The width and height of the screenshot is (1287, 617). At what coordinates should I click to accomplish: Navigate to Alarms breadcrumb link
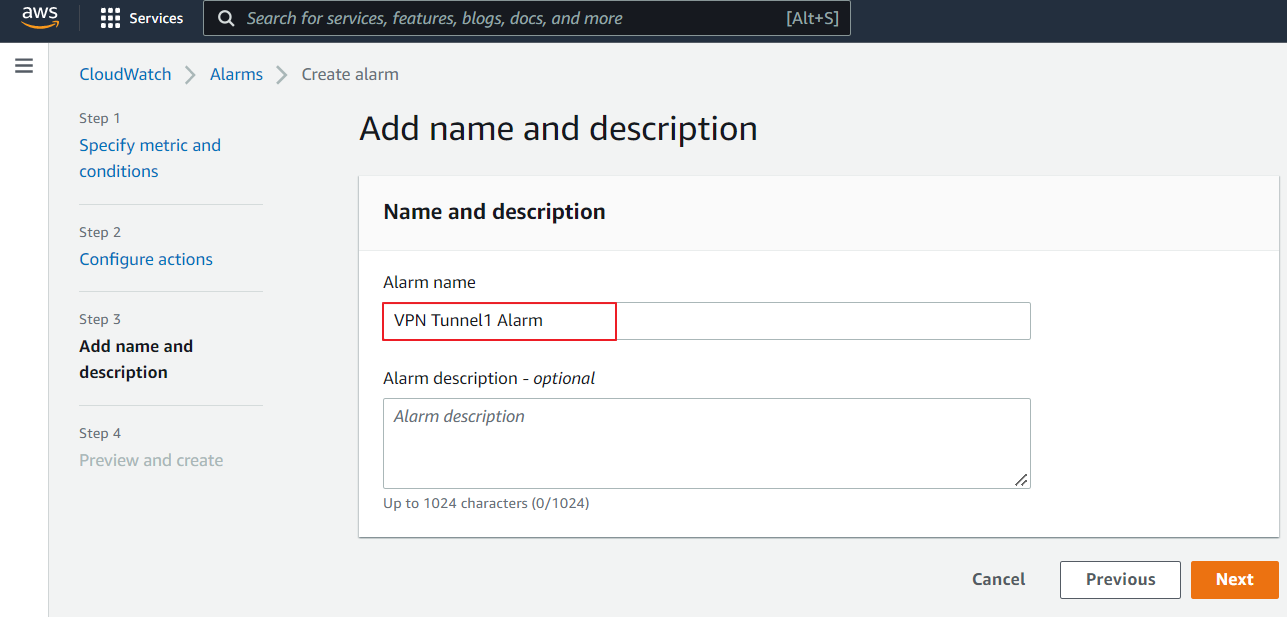pos(236,75)
